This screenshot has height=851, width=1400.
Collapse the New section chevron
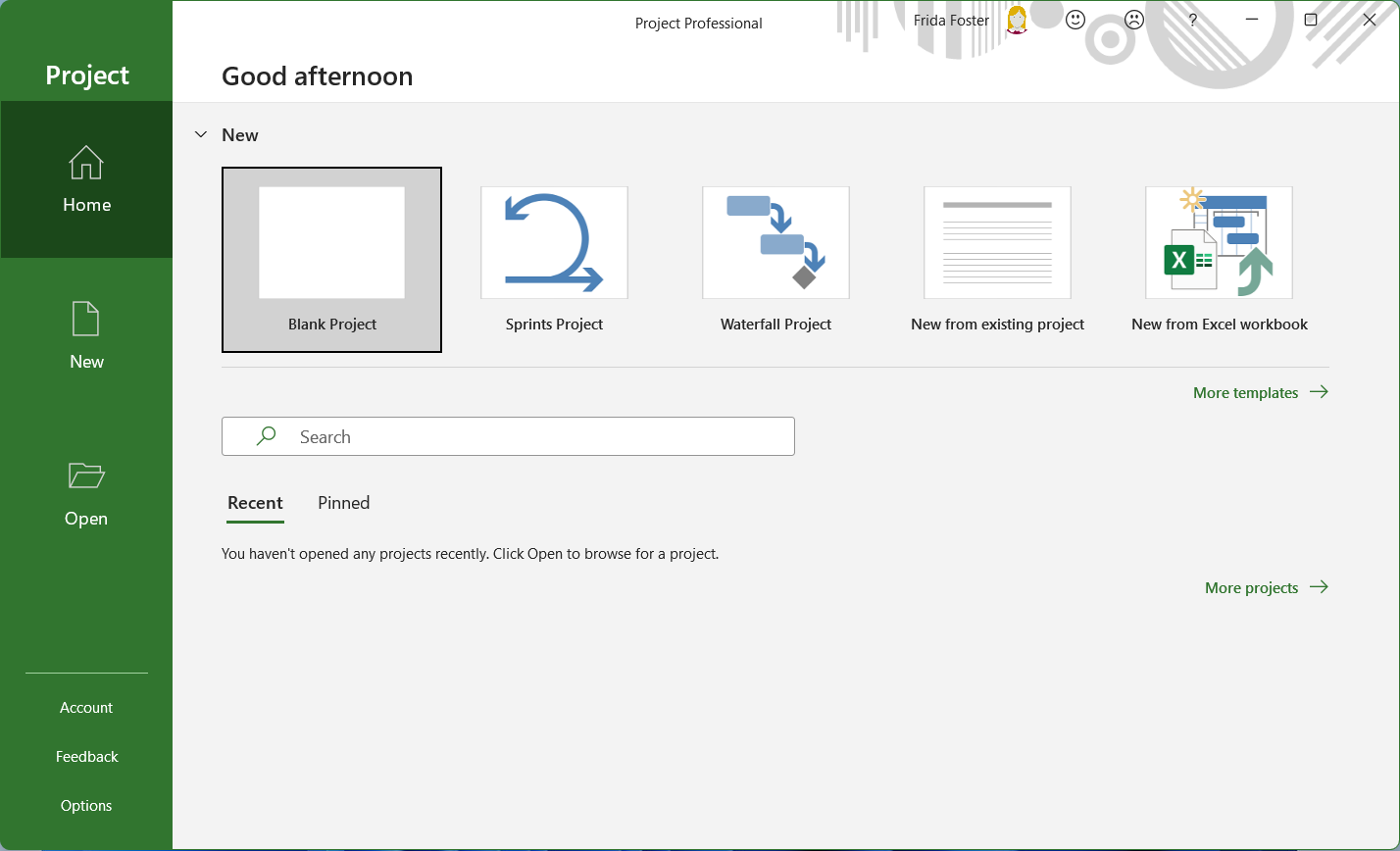pyautogui.click(x=201, y=134)
